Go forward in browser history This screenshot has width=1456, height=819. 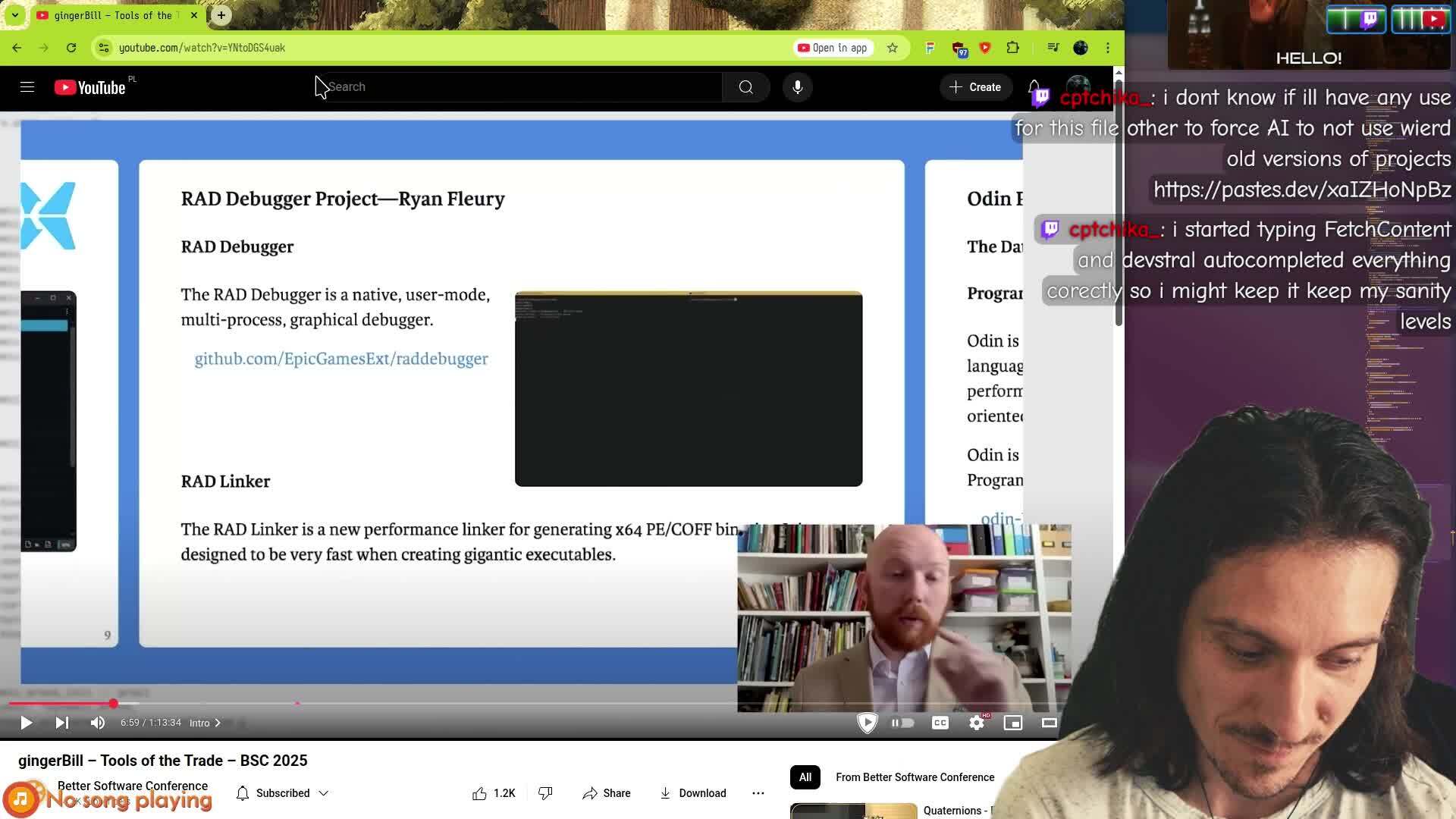(43, 48)
